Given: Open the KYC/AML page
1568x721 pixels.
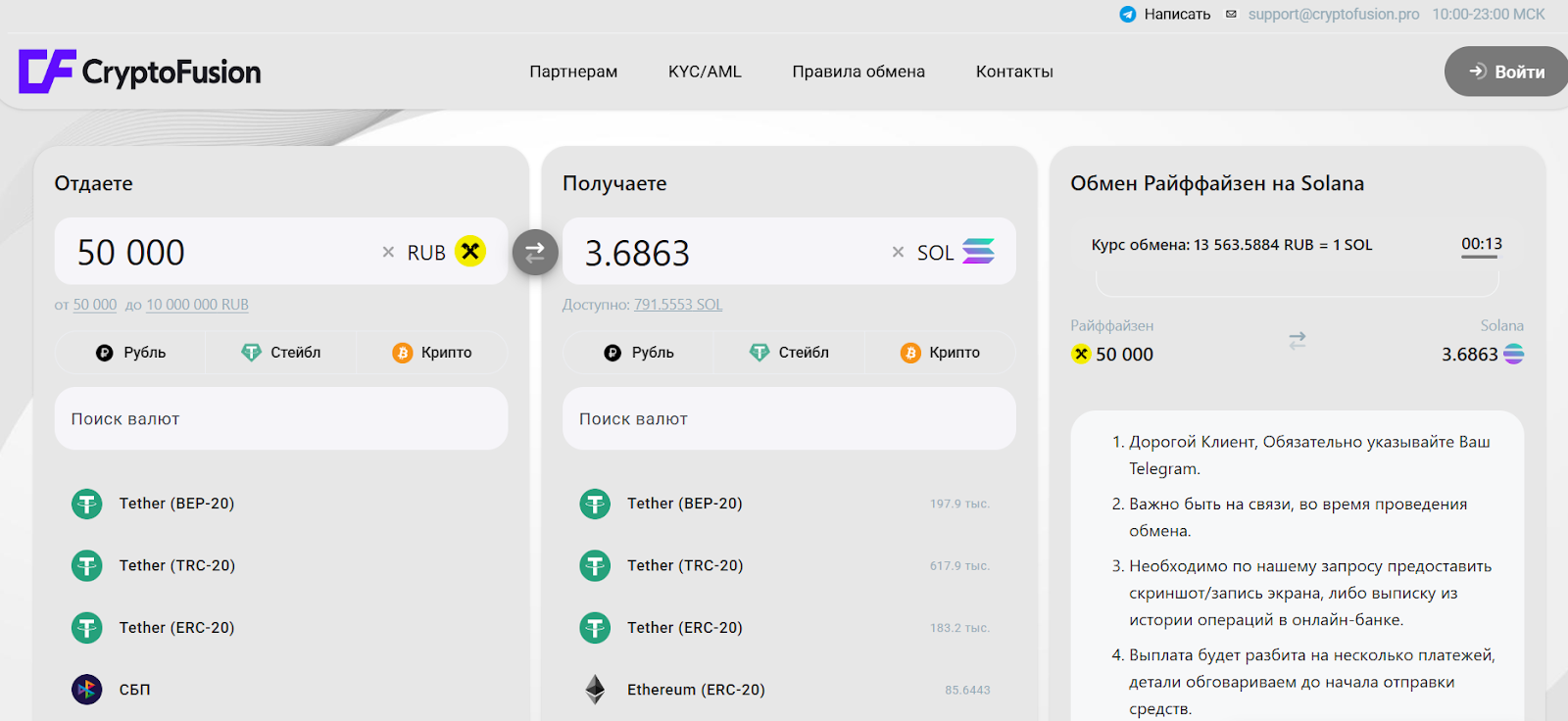Looking at the screenshot, I should tap(705, 72).
